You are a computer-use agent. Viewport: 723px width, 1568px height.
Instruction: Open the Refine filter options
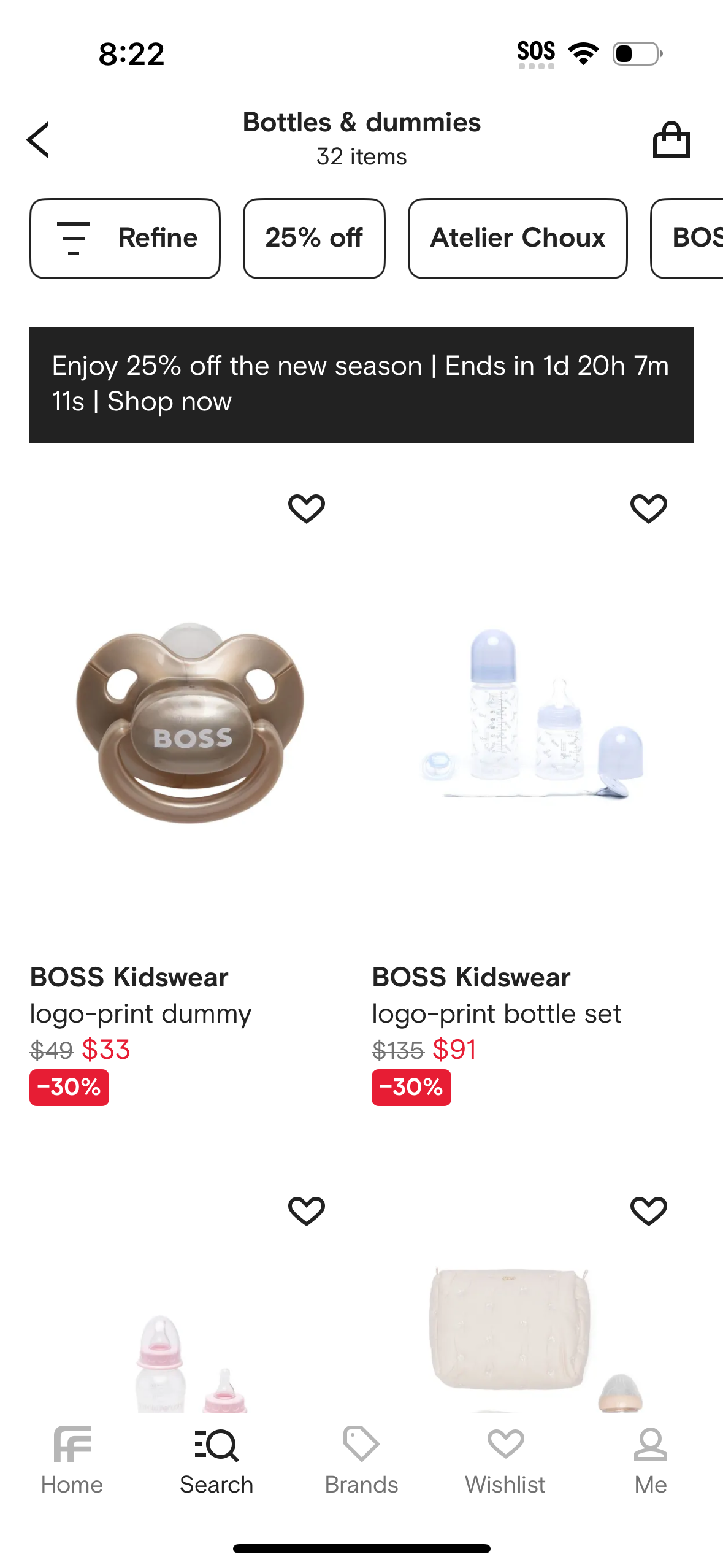[125, 238]
